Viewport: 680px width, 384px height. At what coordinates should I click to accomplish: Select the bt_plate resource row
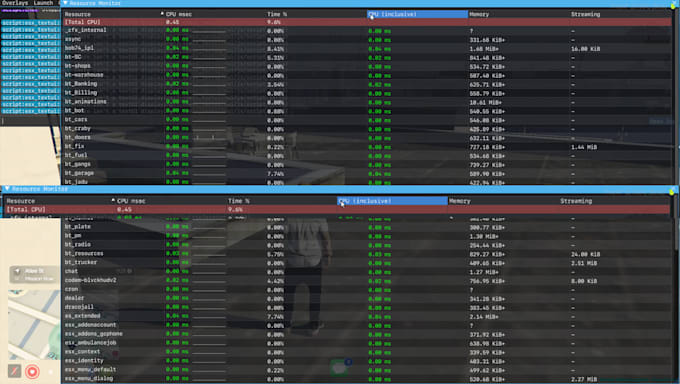366,227
